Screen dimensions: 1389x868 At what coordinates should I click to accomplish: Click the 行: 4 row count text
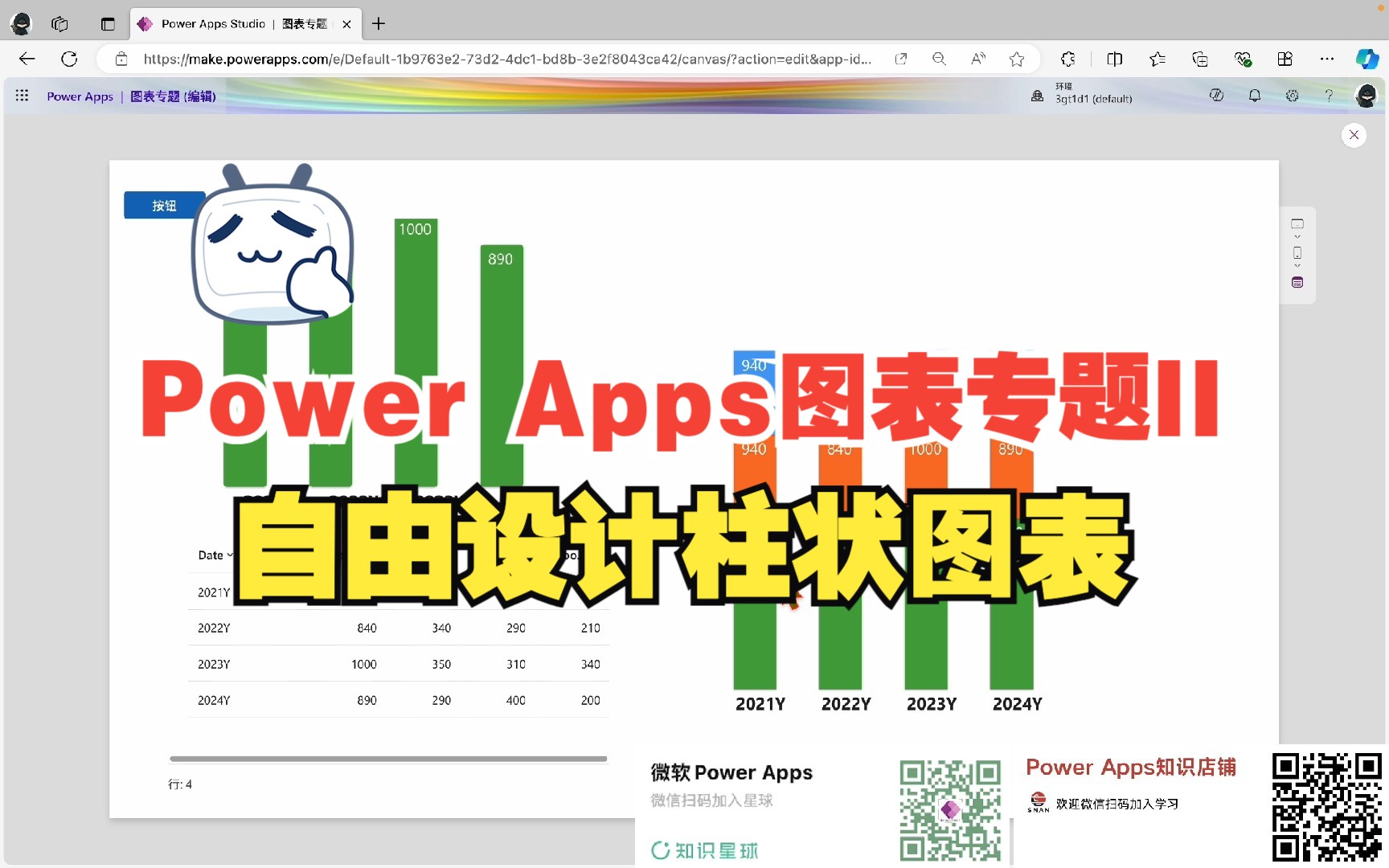coord(180,784)
